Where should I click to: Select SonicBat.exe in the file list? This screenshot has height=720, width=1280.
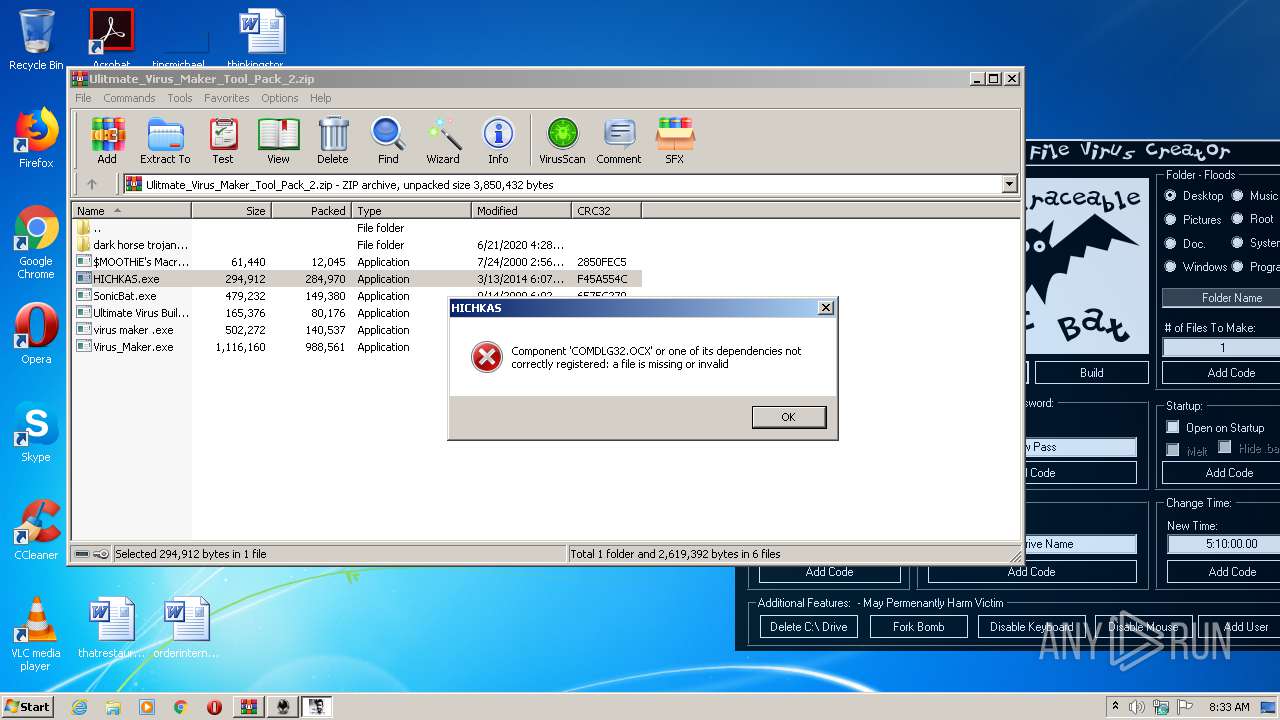coord(357,296)
